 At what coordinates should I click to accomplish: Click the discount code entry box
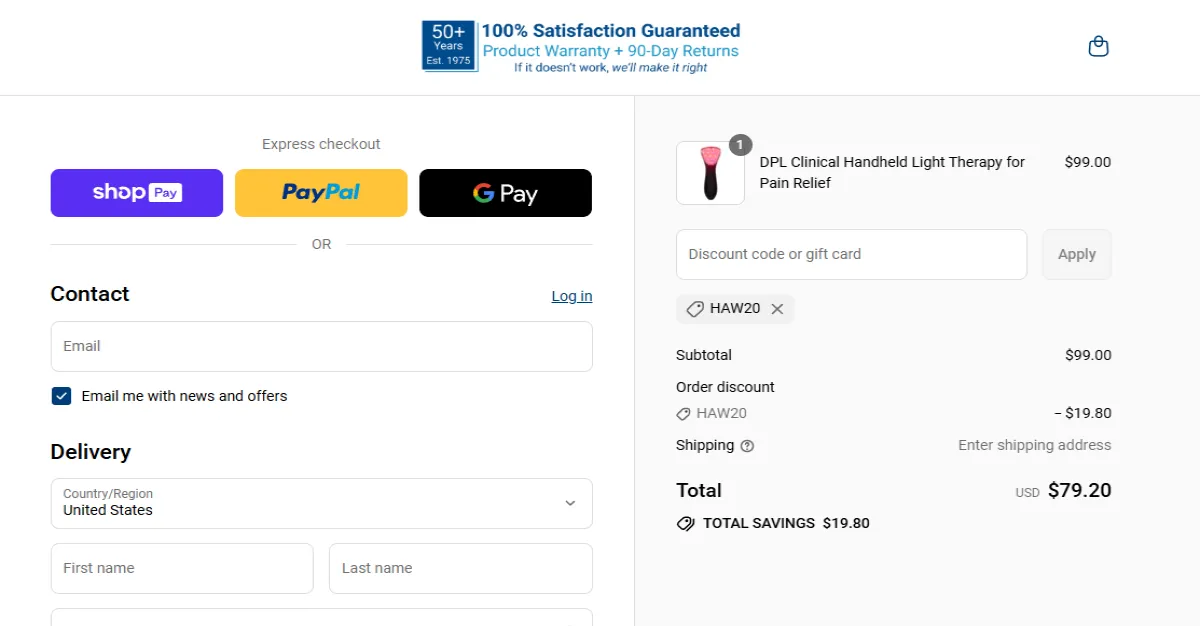(x=851, y=254)
